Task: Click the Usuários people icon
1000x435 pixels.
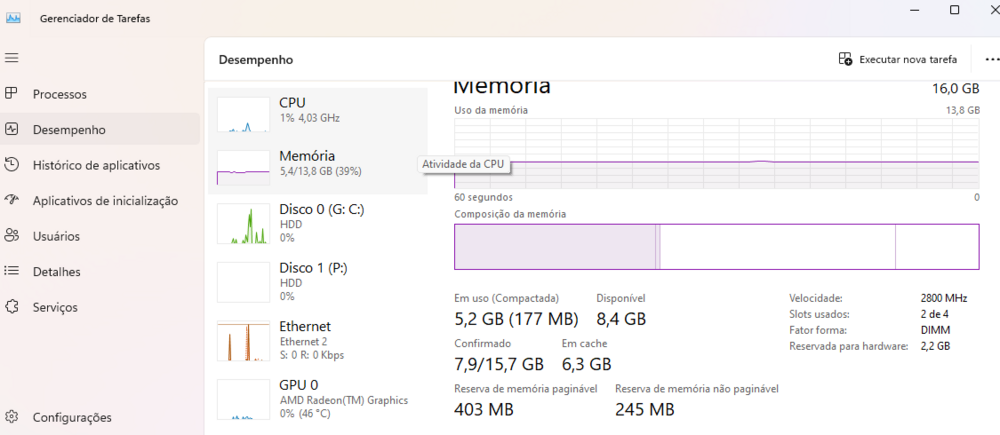Action: [x=12, y=236]
